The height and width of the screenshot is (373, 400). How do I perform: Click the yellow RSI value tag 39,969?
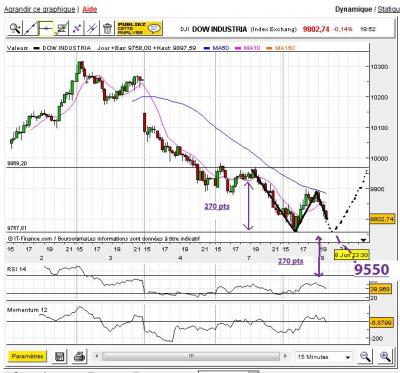tap(380, 289)
